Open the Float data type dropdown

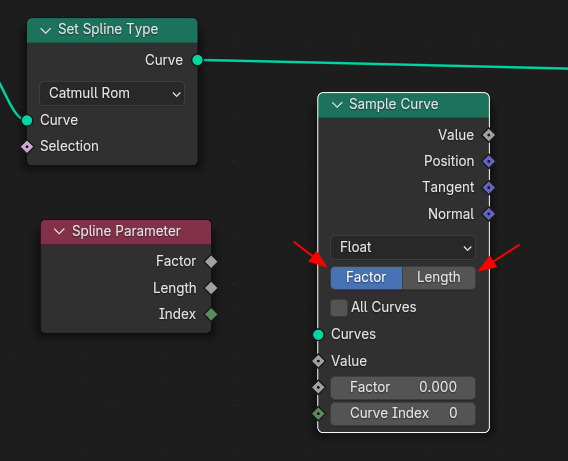402,247
